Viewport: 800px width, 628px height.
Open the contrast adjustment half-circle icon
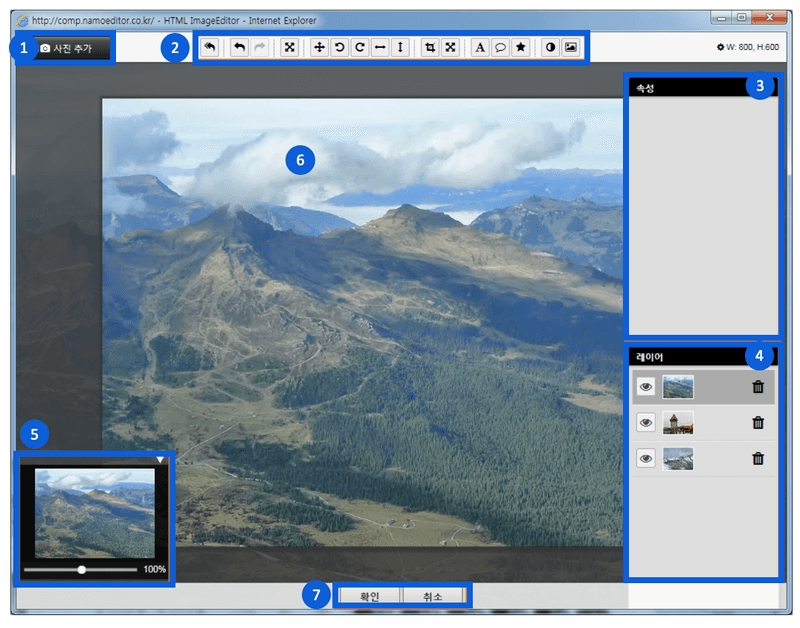point(550,48)
